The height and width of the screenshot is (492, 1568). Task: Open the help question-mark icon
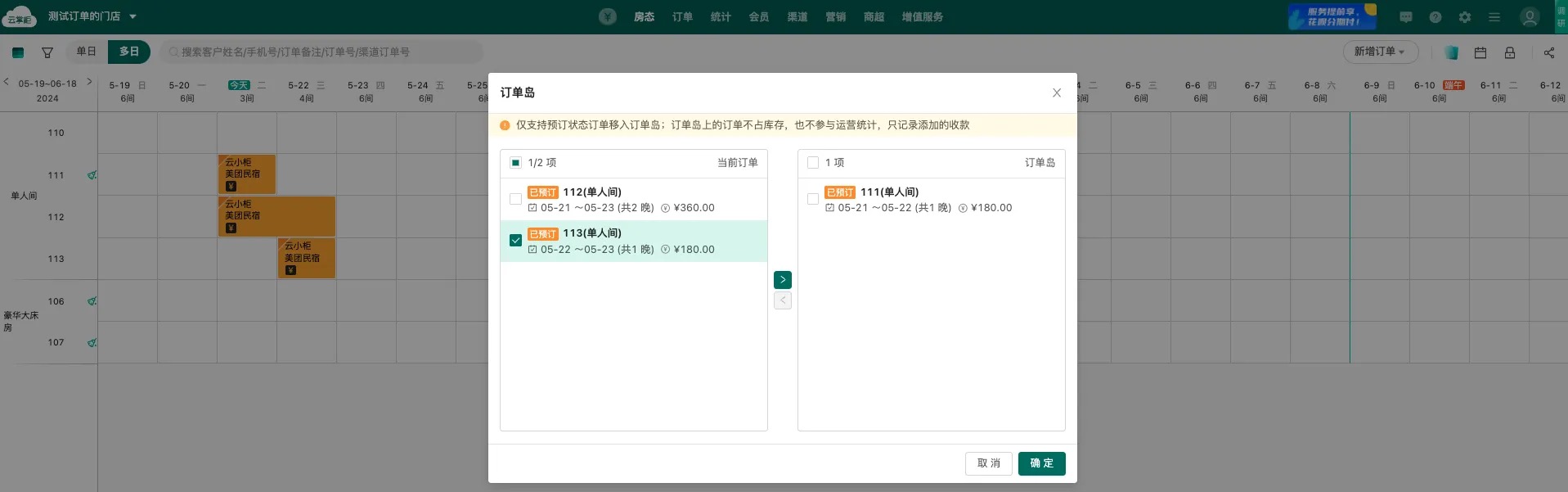point(1435,17)
